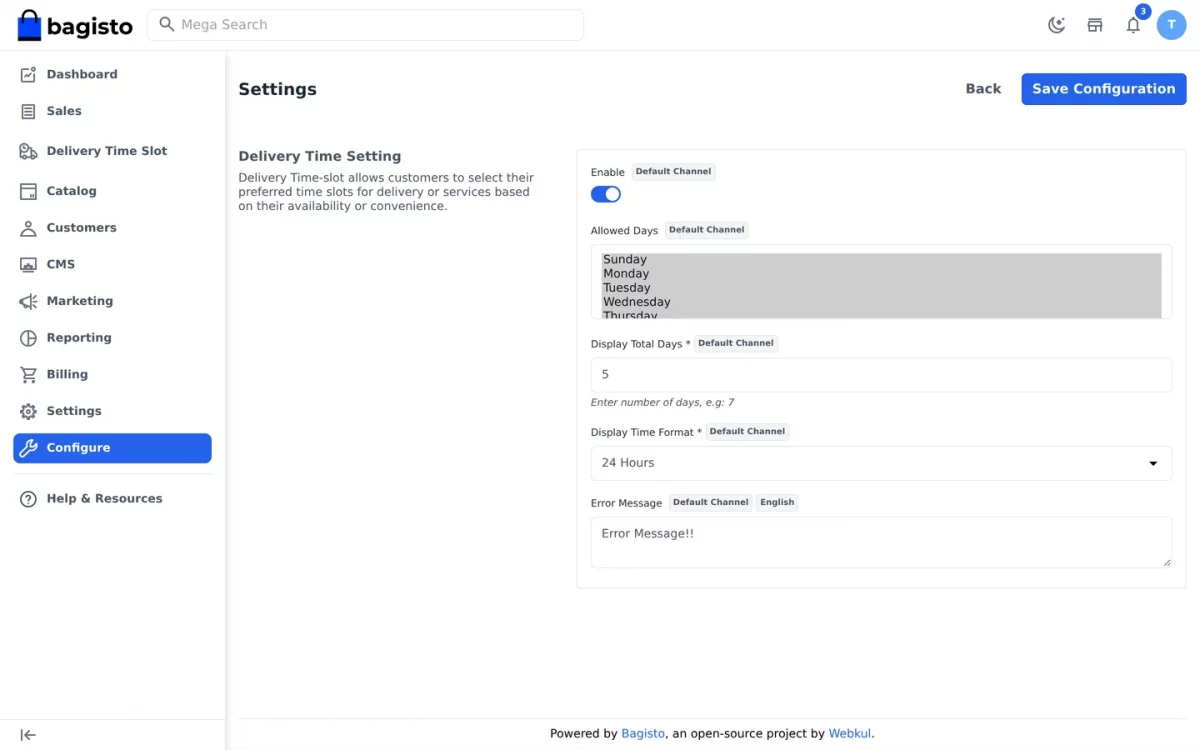Click the CMS monitor icon
This screenshot has height=750, width=1200.
[x=28, y=264]
